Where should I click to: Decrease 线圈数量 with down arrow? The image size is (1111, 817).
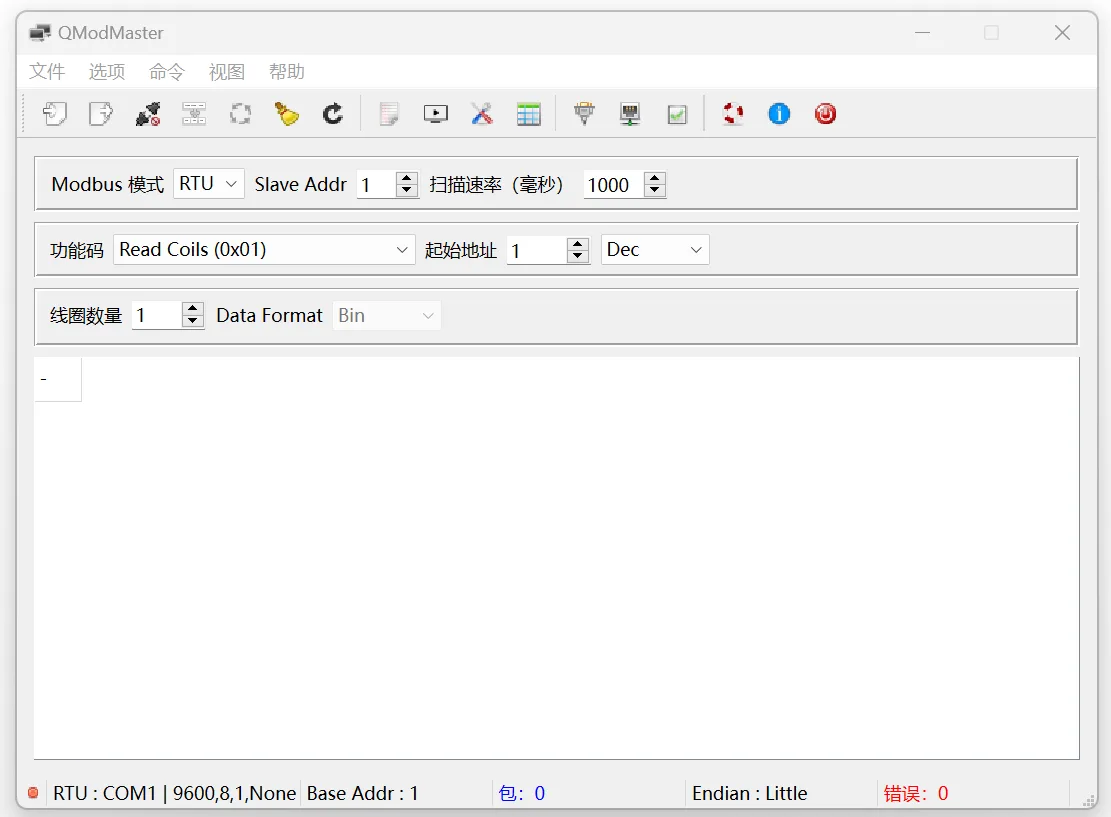pos(192,322)
